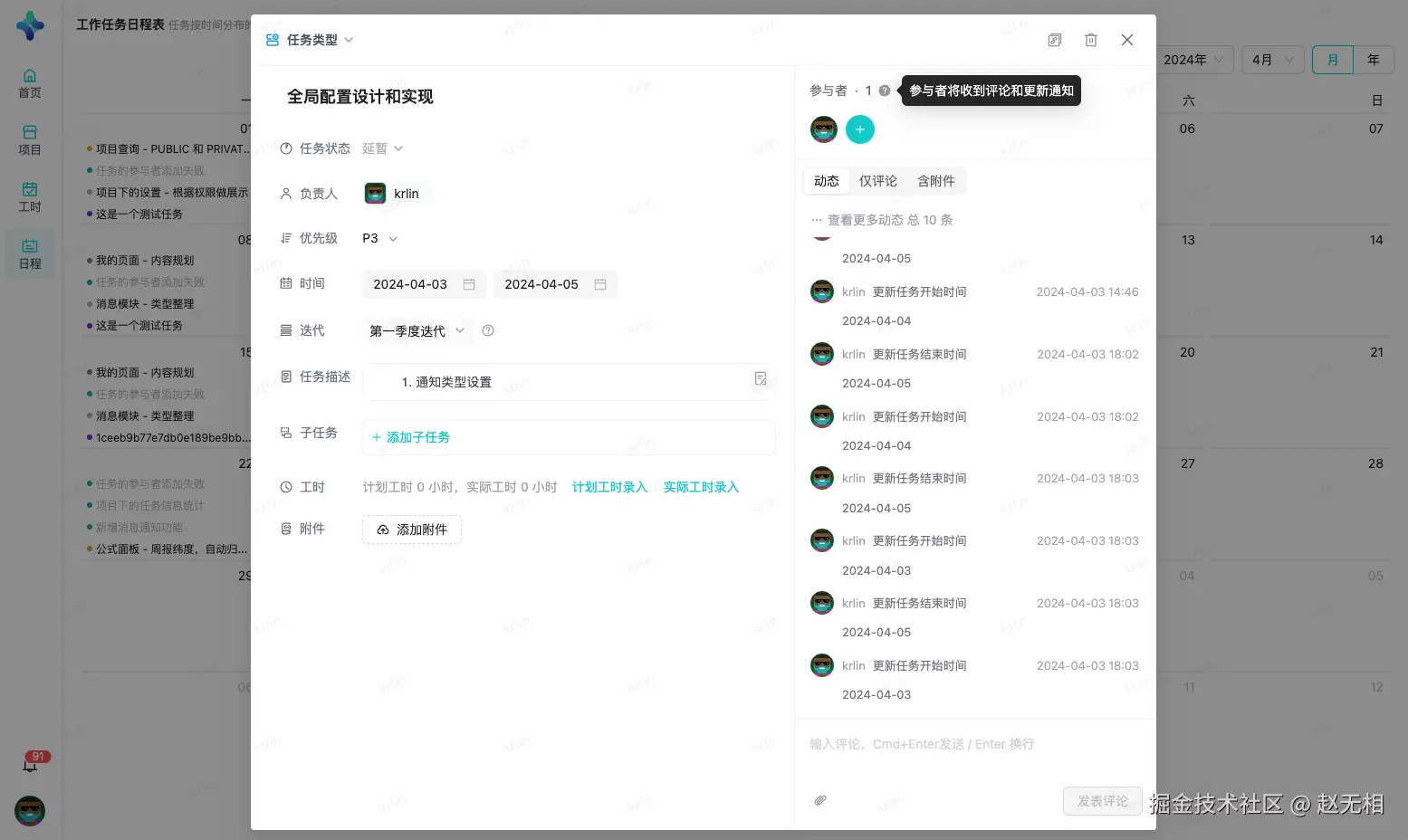Open the 2024年 year dropdown

point(1193,60)
